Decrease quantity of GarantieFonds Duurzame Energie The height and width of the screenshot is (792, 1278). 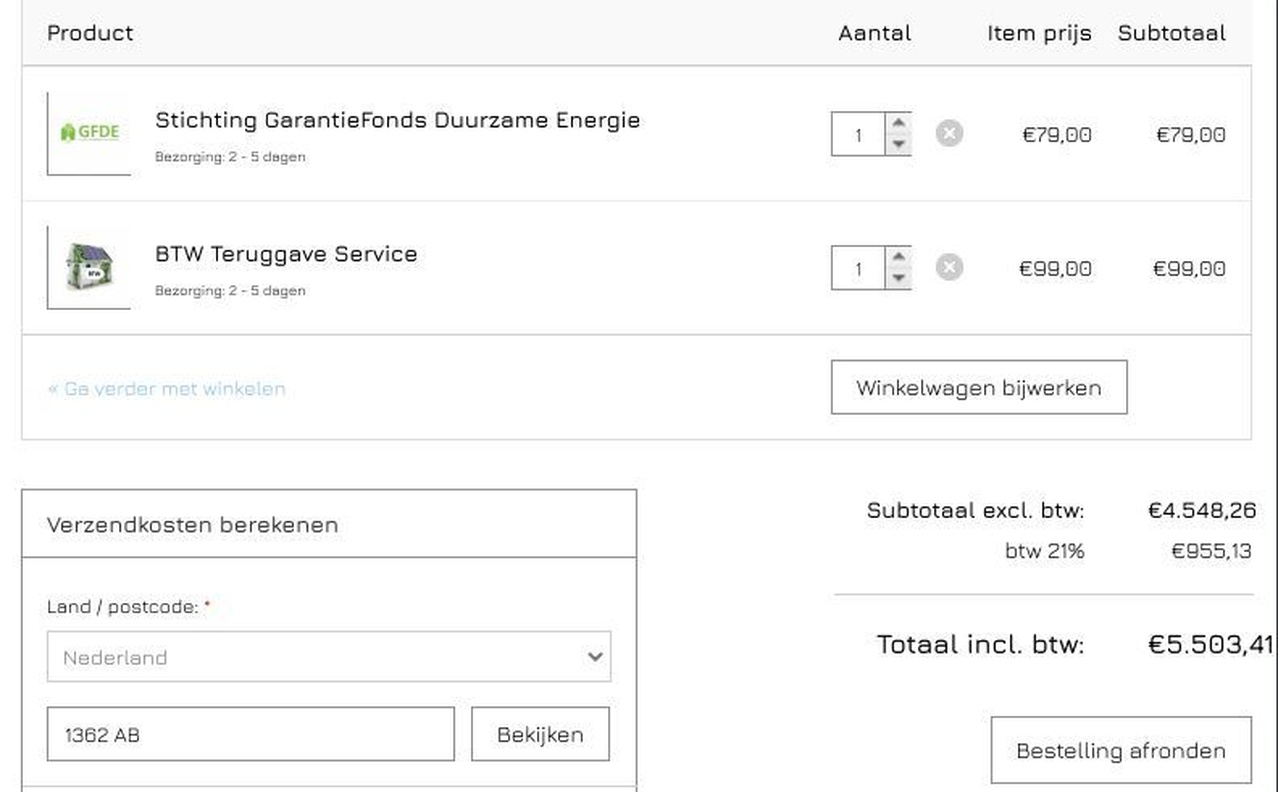(x=899, y=144)
